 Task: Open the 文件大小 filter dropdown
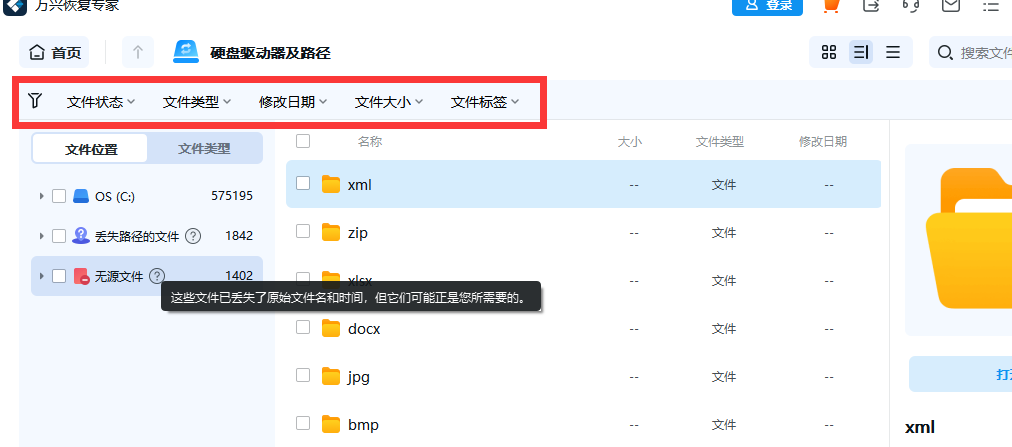[x=389, y=102]
